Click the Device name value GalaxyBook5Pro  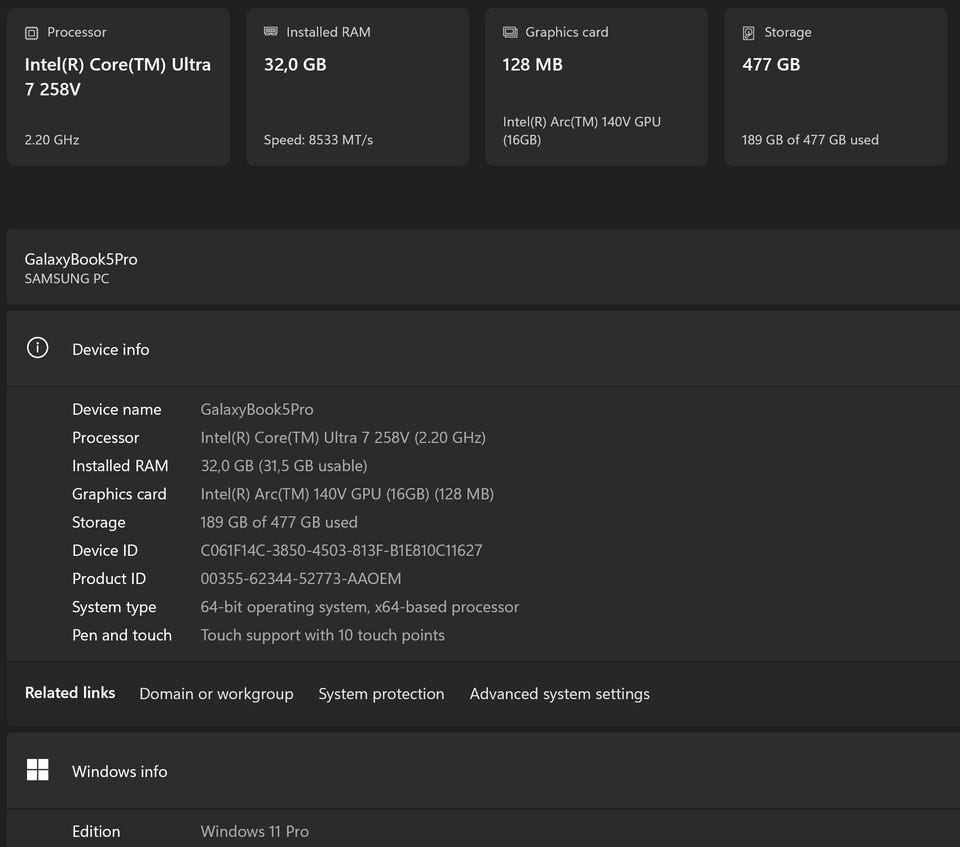click(x=257, y=409)
